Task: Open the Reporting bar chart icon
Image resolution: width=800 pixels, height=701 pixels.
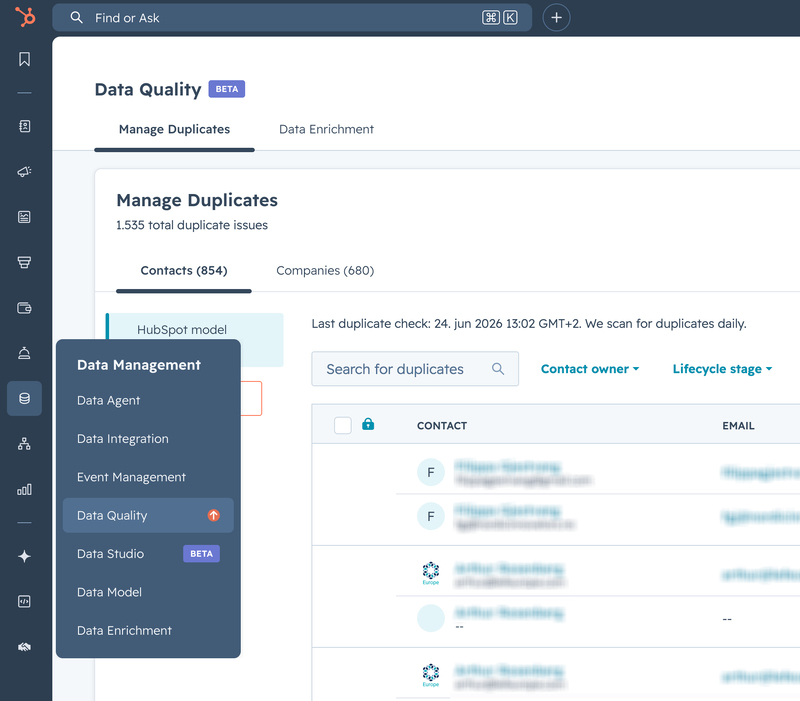Action: click(x=24, y=489)
